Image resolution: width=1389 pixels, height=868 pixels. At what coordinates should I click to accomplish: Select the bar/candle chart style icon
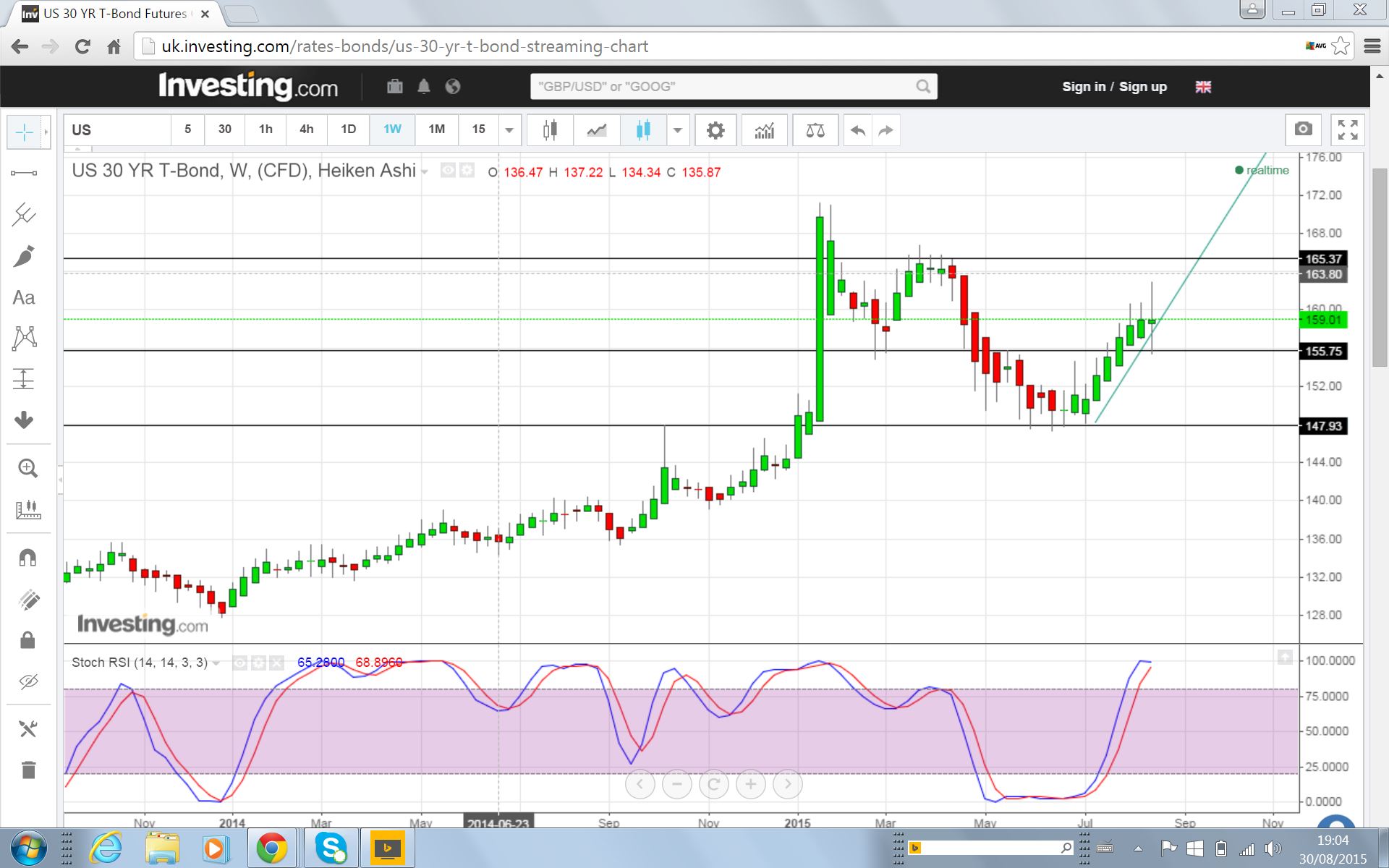551,130
